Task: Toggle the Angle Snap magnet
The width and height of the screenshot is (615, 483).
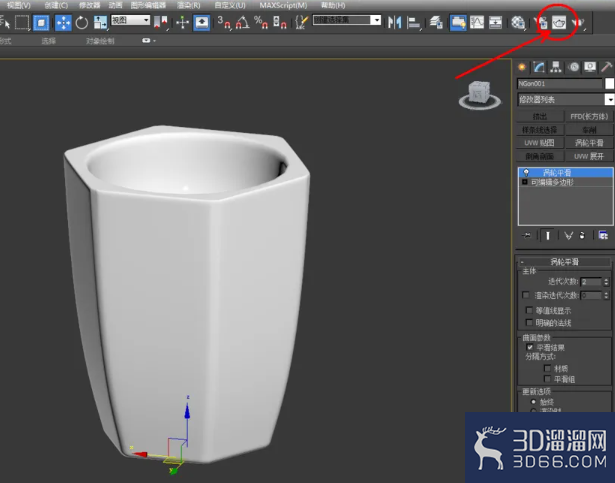Action: [242, 22]
